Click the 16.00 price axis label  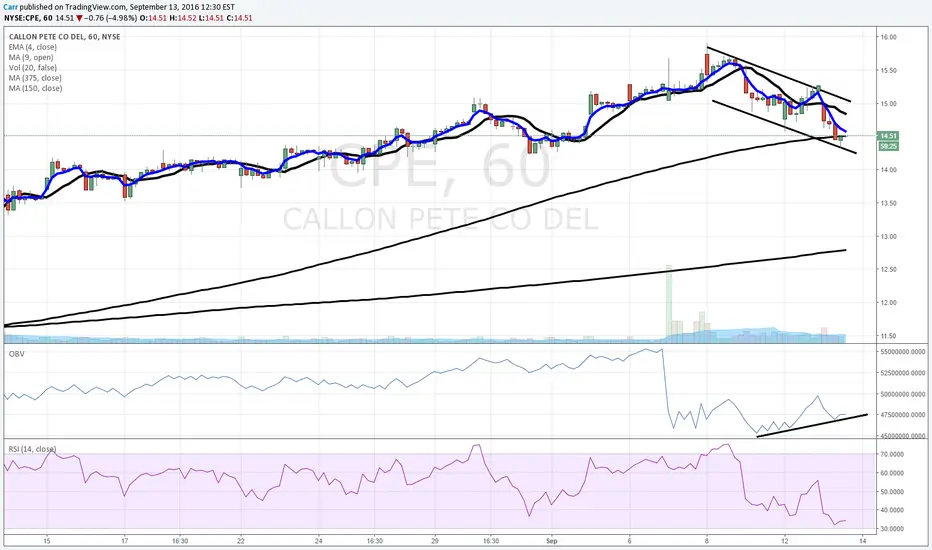pyautogui.click(x=888, y=37)
